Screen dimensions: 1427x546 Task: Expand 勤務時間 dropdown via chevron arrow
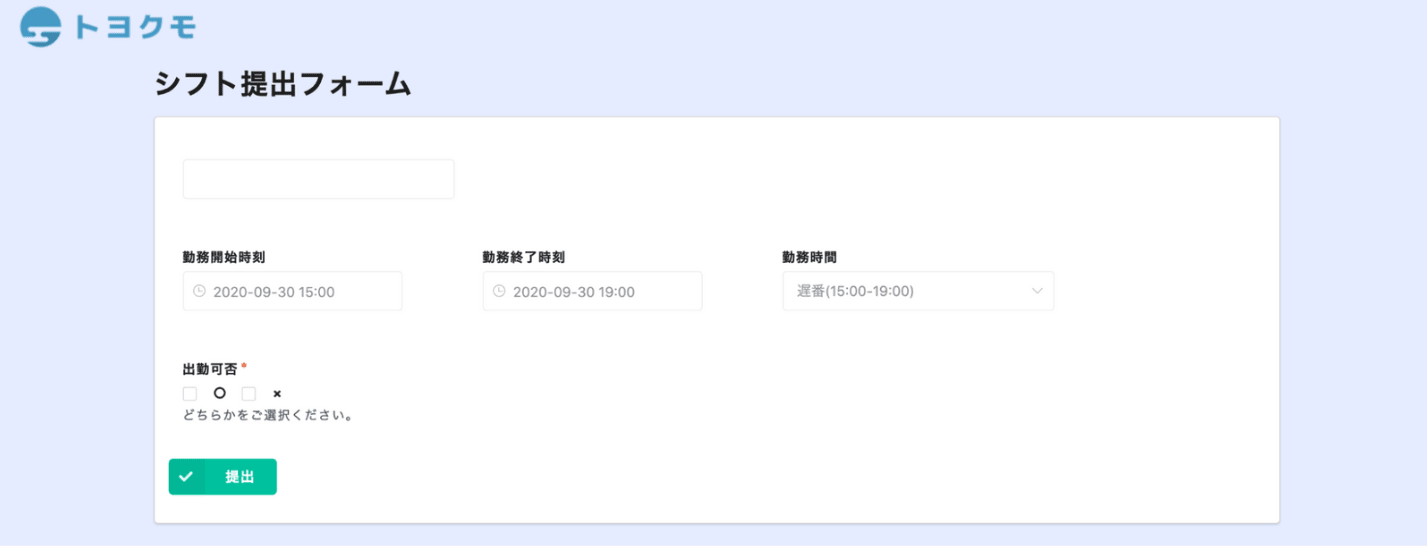(1037, 291)
